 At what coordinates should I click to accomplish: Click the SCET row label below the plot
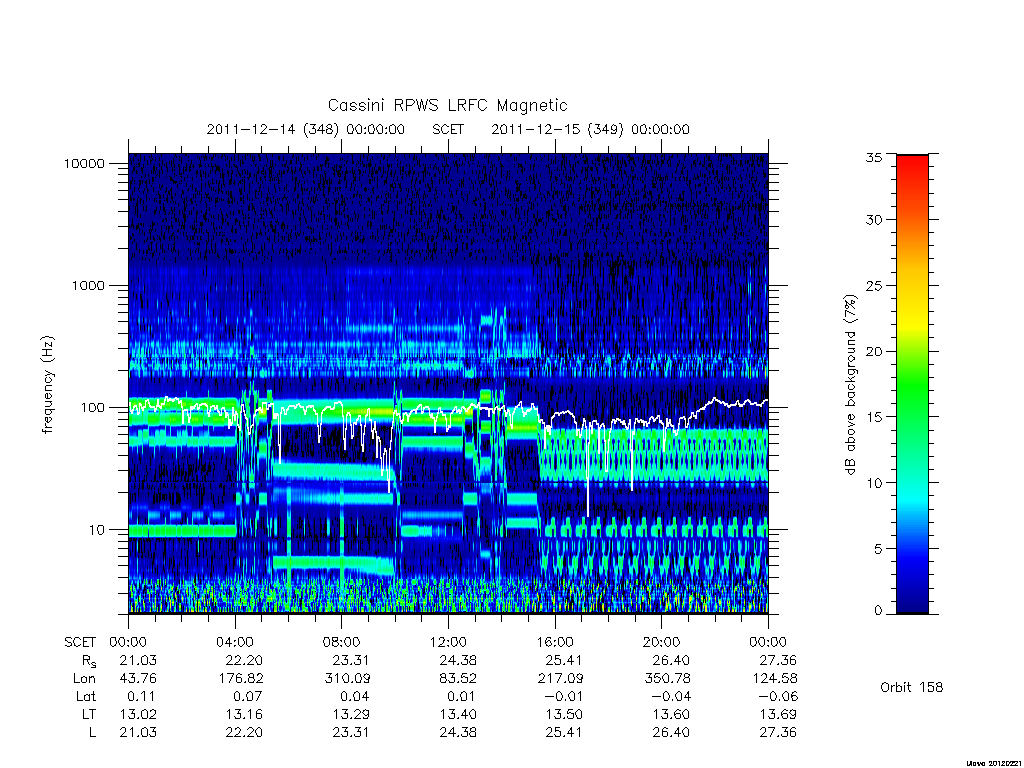point(80,643)
